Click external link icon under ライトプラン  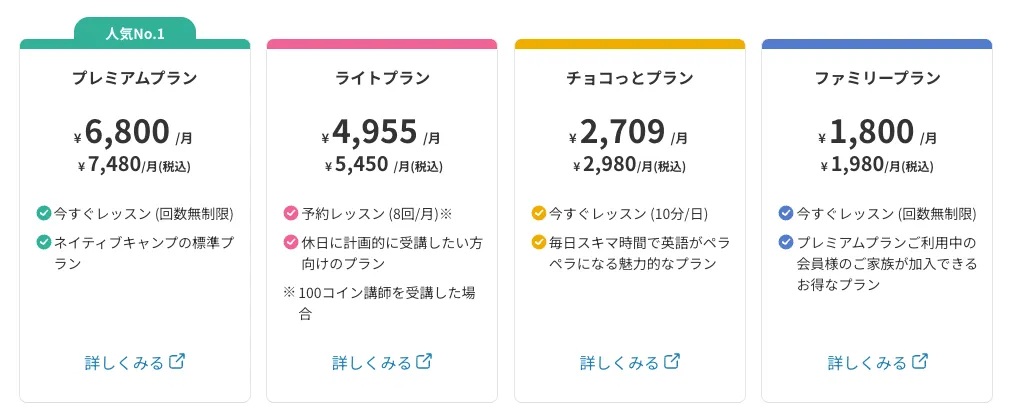point(425,361)
